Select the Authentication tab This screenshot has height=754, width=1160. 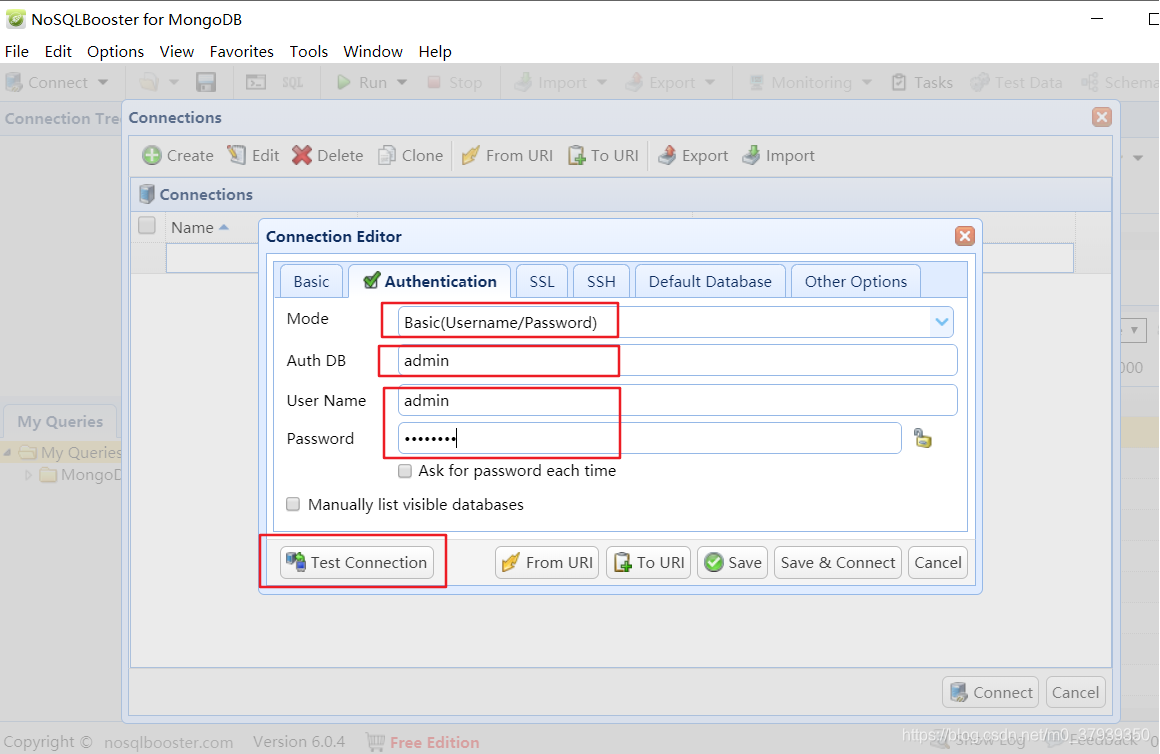click(430, 281)
